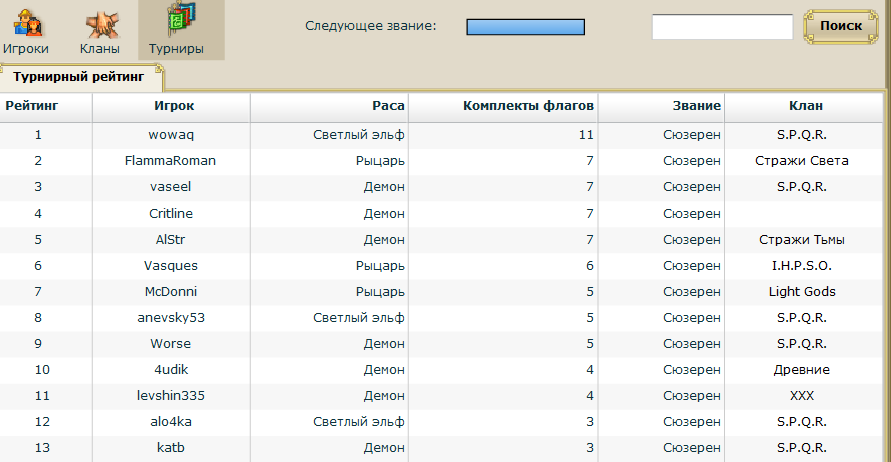This screenshot has height=462, width=891.
Task: Sort by the Клан column header
Action: tap(805, 105)
